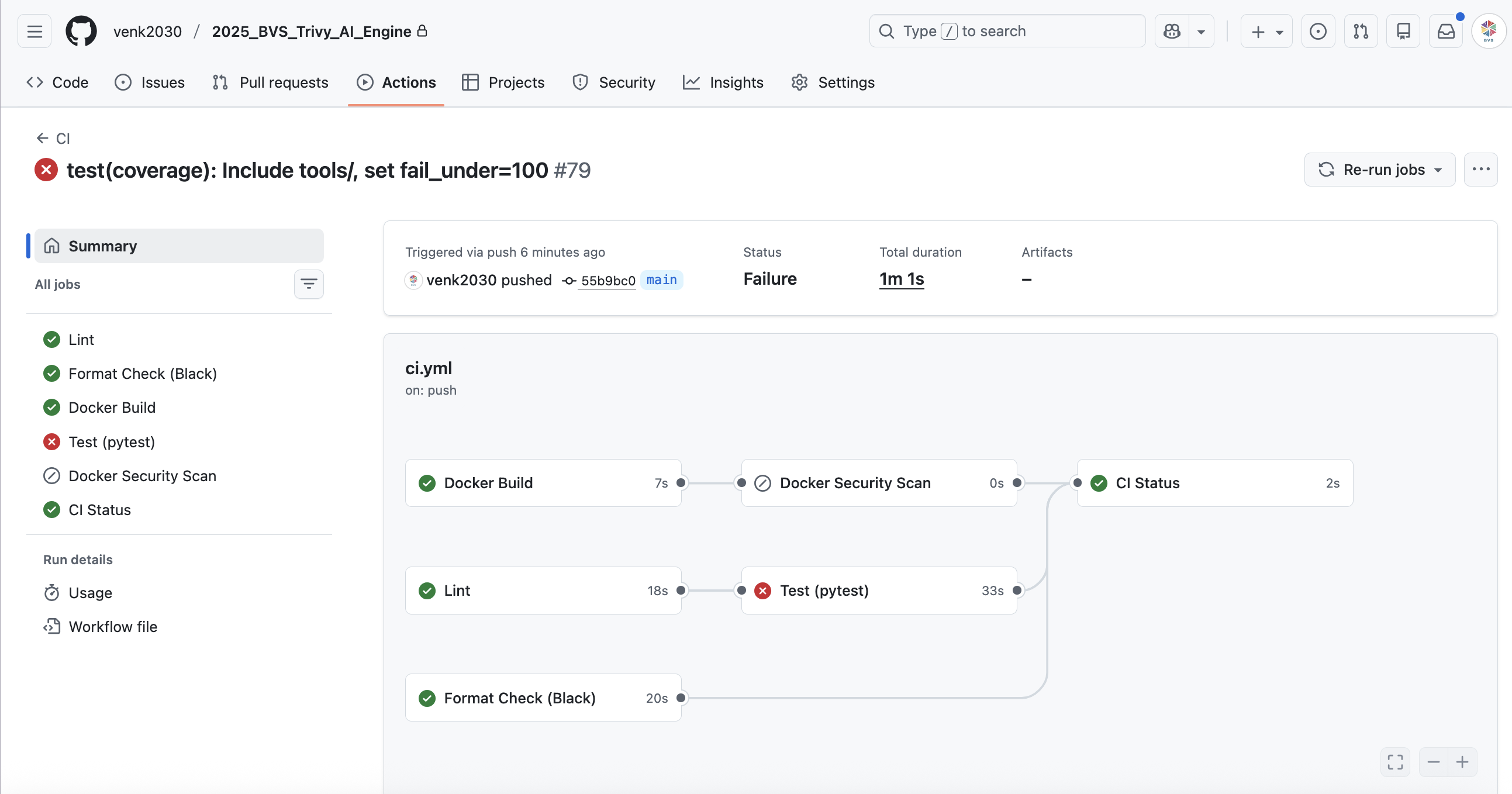This screenshot has width=1512, height=794.
Task: Zoom in the workflow graph
Action: 1462,762
